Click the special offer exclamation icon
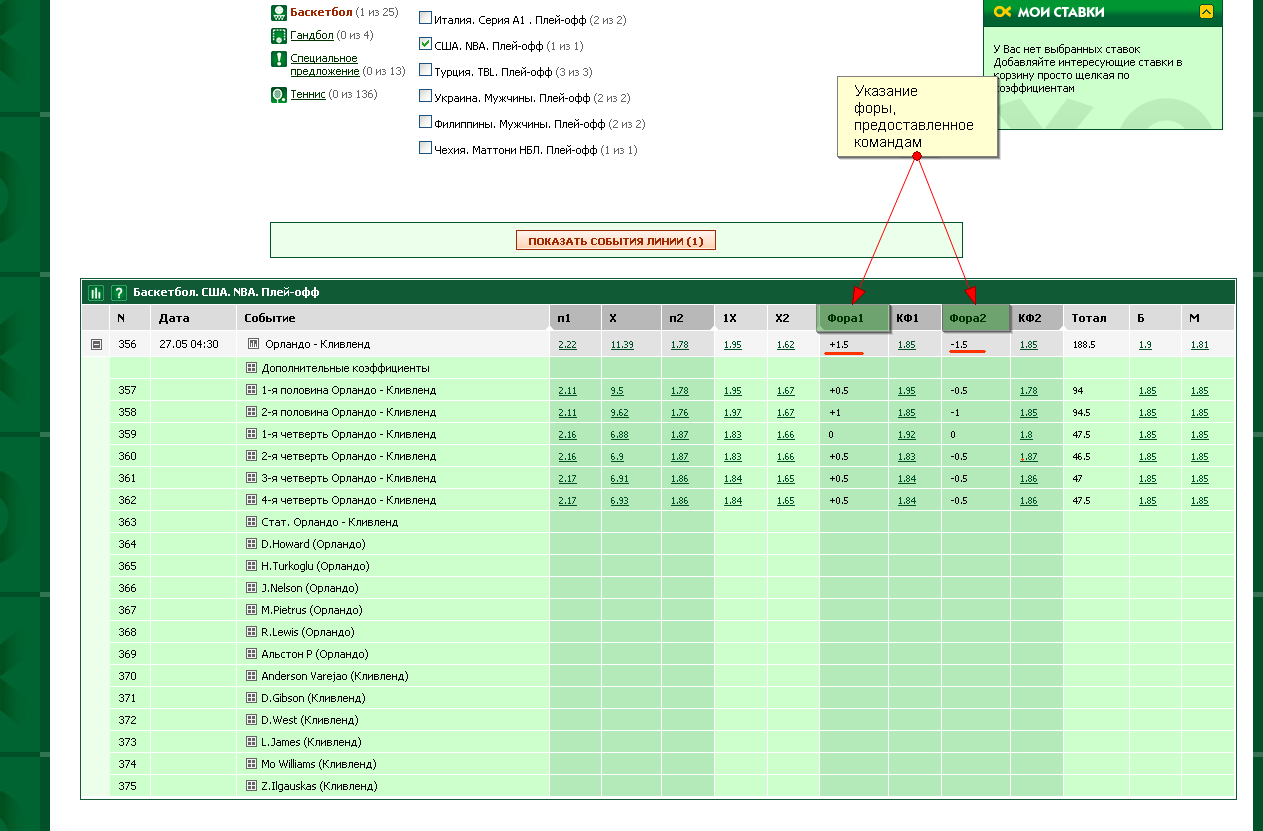The height and width of the screenshot is (831, 1263). (x=279, y=59)
